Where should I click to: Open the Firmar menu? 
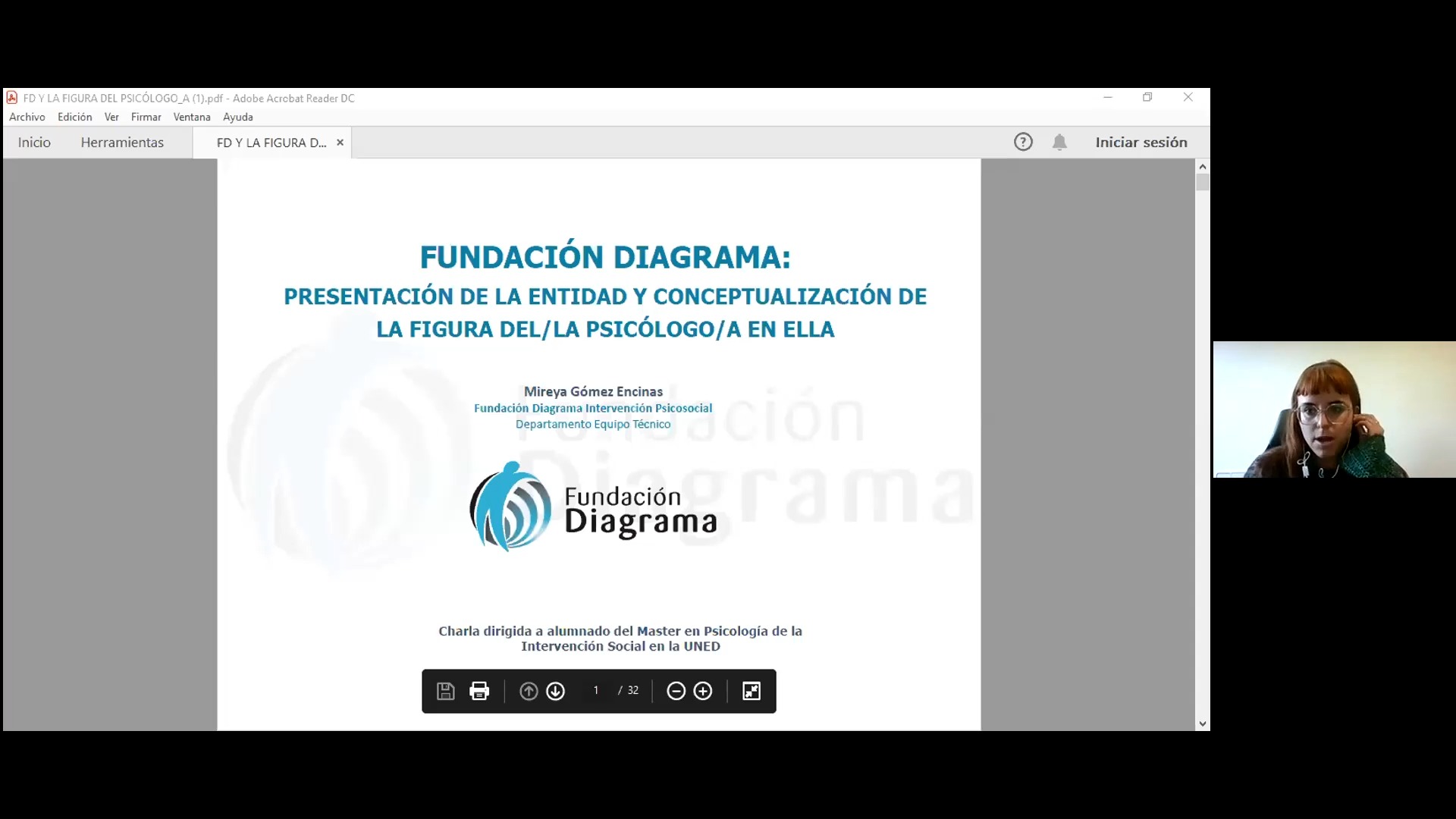coord(146,117)
